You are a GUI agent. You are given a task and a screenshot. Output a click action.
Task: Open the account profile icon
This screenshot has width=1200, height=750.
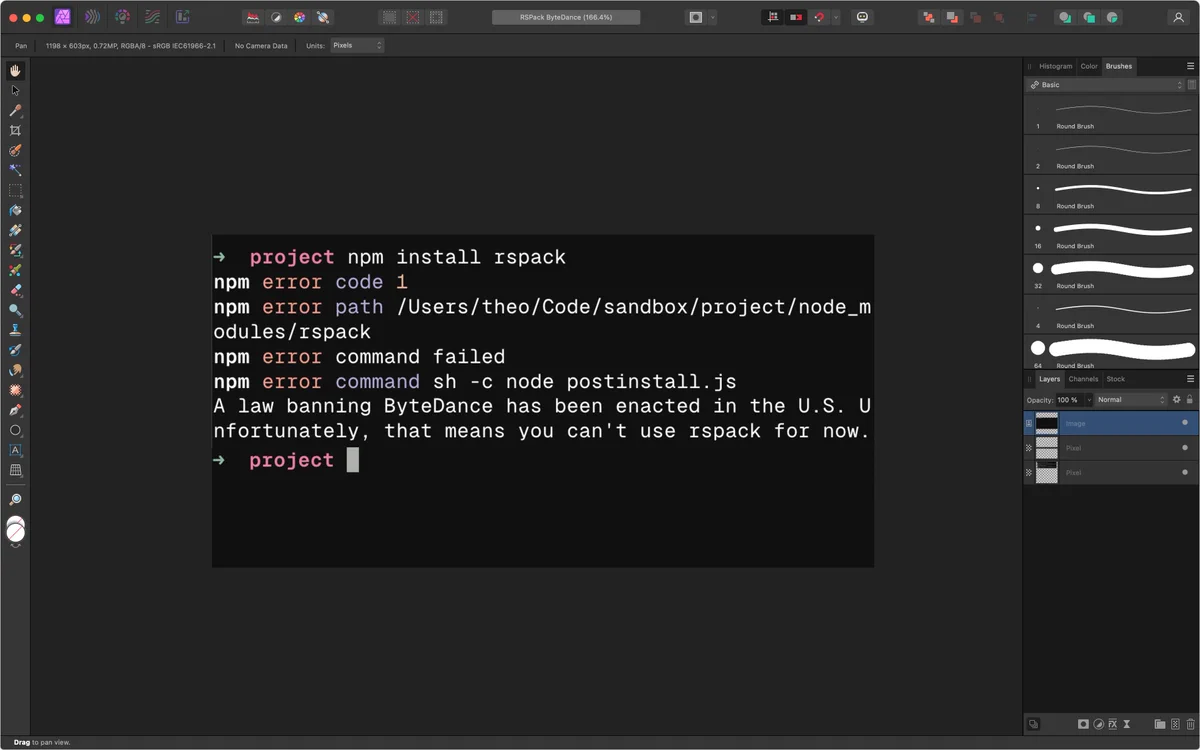point(1178,17)
